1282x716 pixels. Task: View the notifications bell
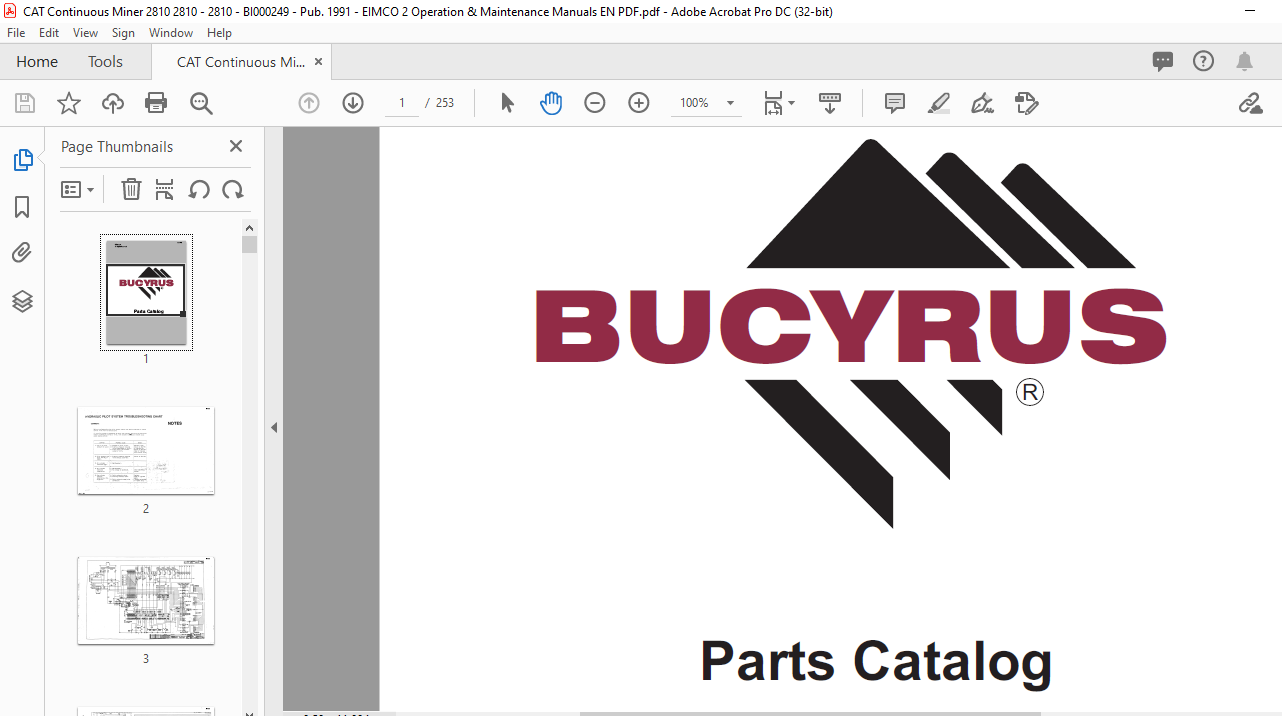1244,62
